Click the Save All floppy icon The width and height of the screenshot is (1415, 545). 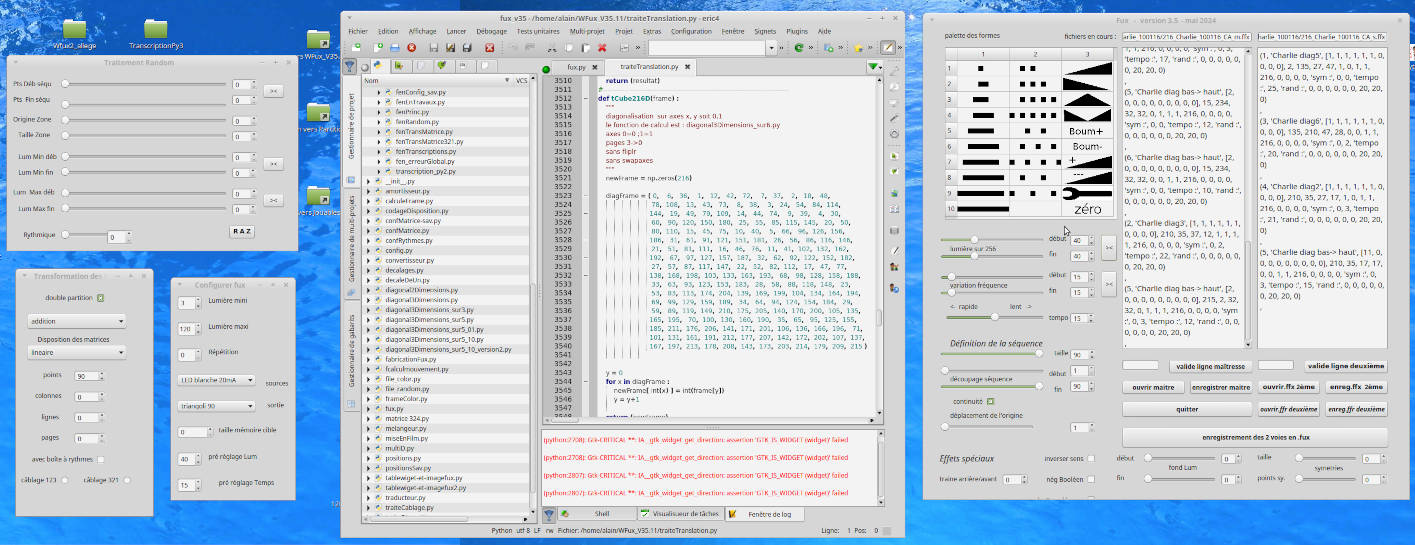click(467, 47)
